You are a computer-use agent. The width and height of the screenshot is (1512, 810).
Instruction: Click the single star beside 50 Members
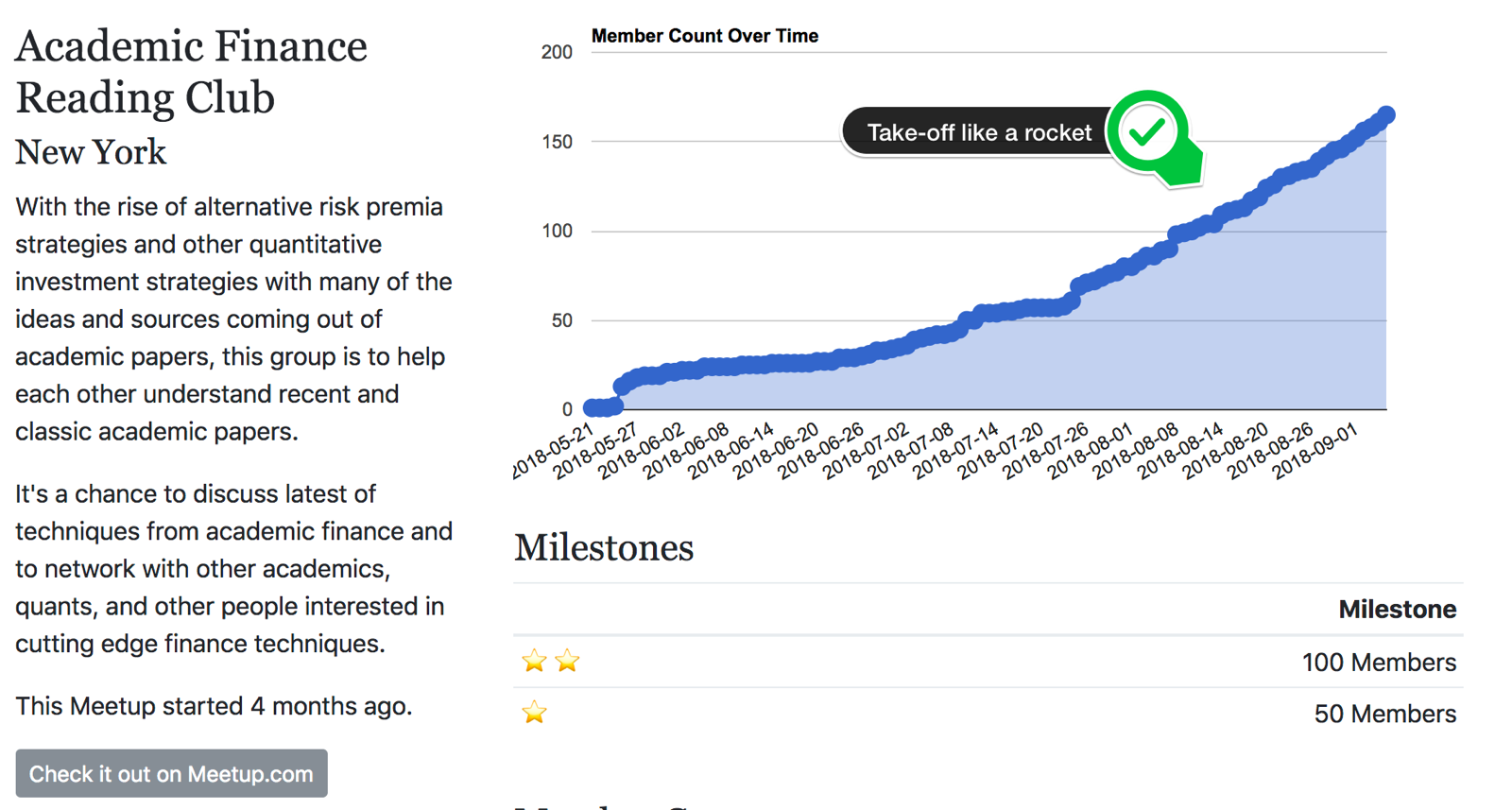pos(534,712)
